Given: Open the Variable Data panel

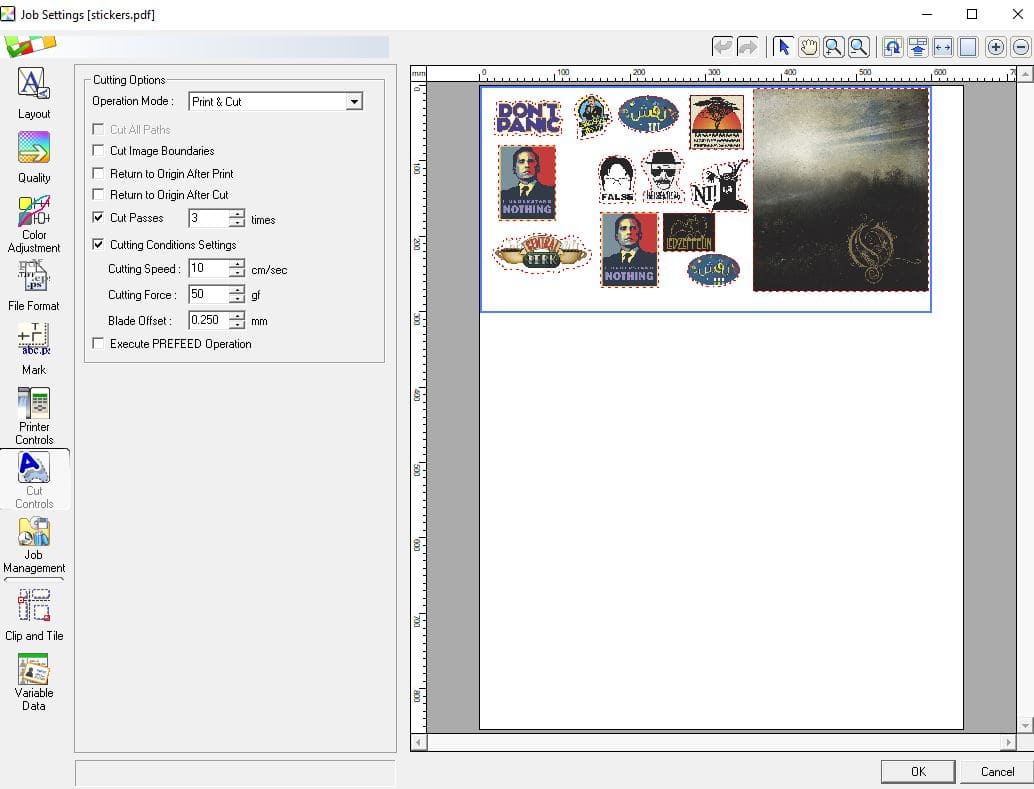Looking at the screenshot, I should [34, 682].
